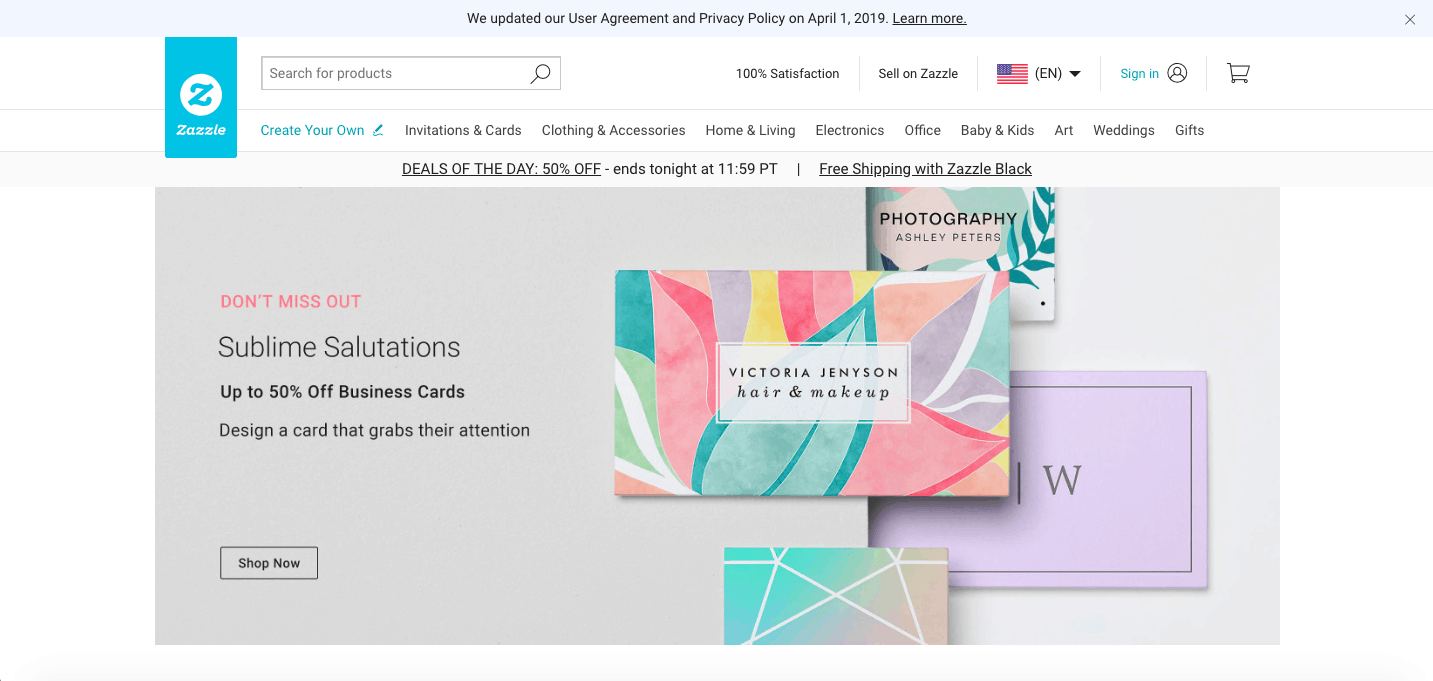This screenshot has height=681, width=1433.
Task: Open Art menu
Action: pos(1064,130)
